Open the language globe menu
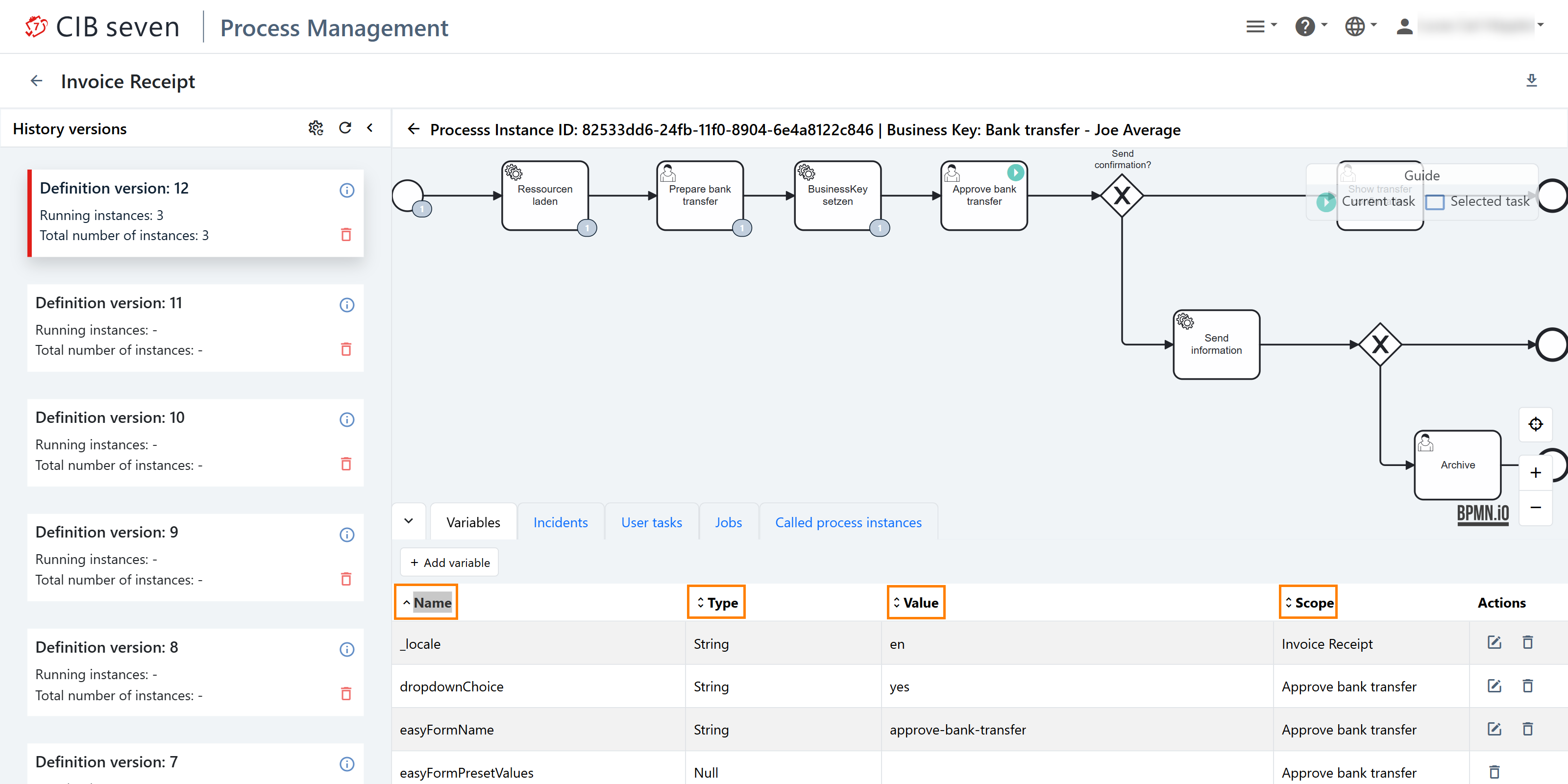1568x784 pixels. tap(1360, 26)
